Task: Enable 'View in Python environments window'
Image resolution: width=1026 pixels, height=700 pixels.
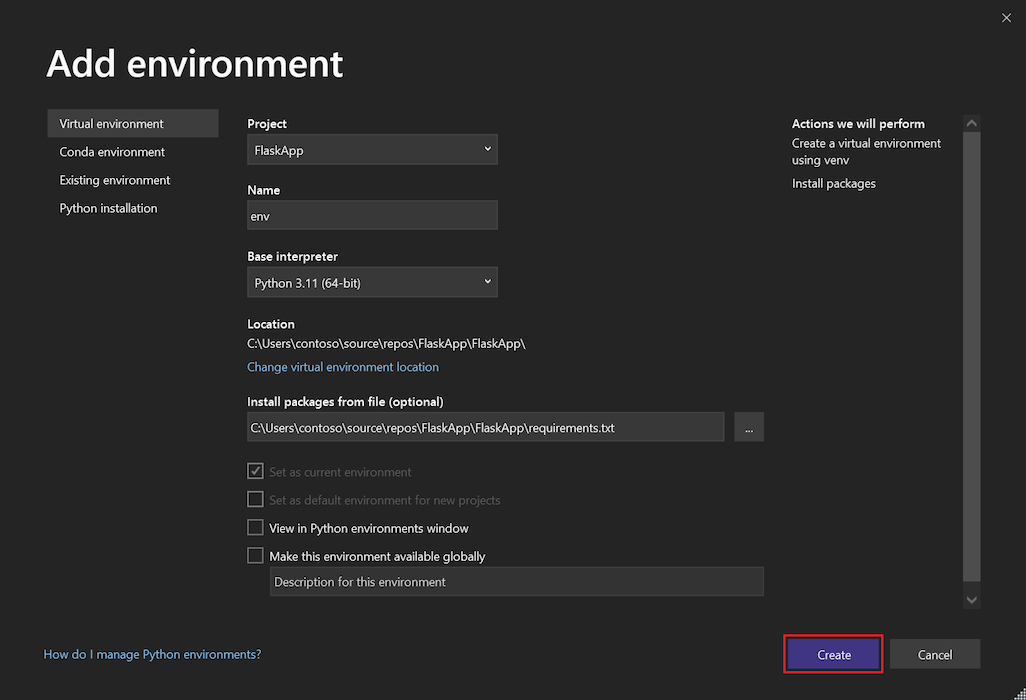Action: [255, 528]
